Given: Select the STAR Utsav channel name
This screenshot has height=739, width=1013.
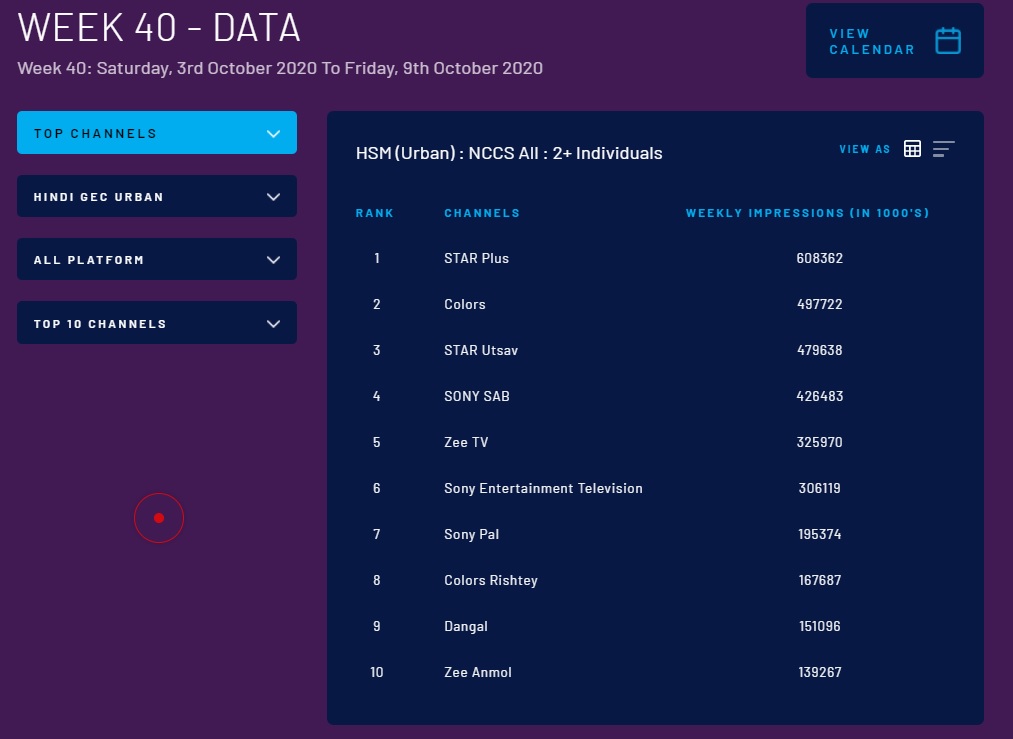Looking at the screenshot, I should click(480, 350).
